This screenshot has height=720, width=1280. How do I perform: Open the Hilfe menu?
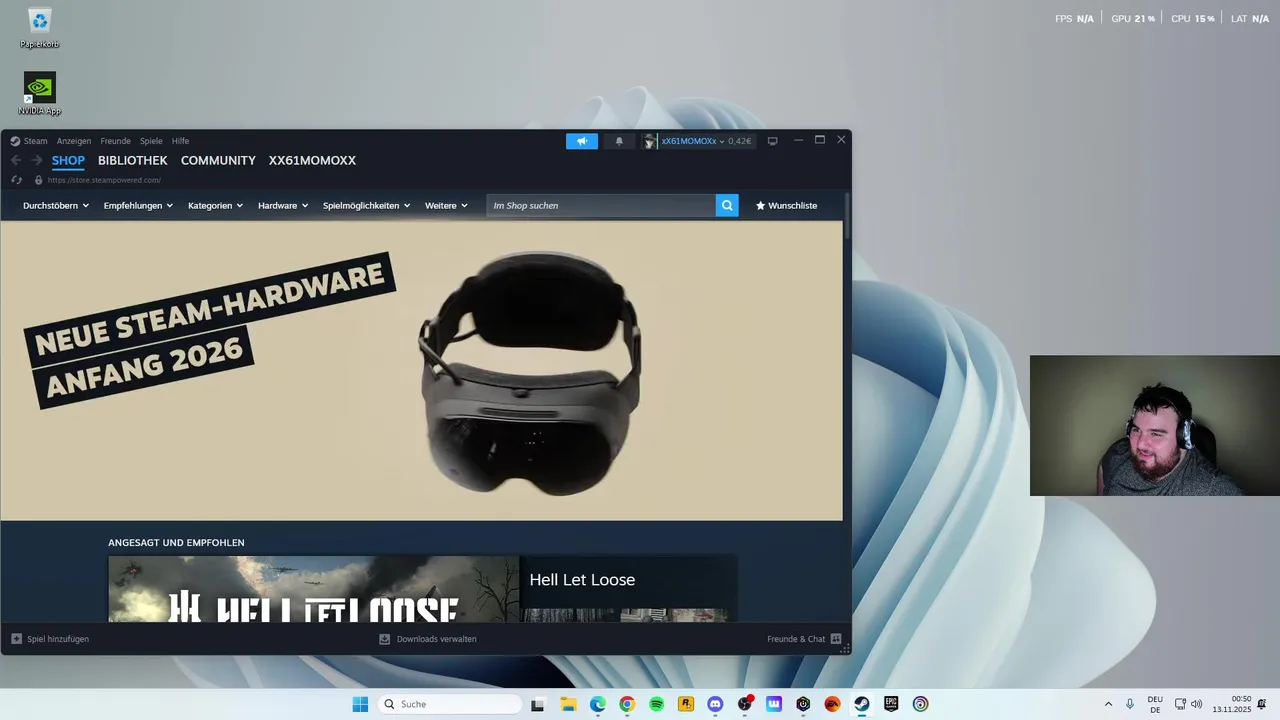tap(180, 141)
